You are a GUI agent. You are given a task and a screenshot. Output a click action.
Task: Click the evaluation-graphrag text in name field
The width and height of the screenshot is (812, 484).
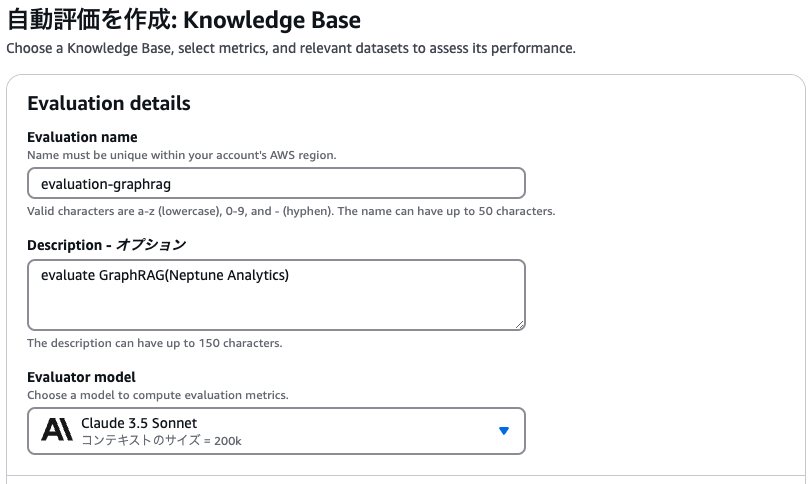tap(113, 183)
